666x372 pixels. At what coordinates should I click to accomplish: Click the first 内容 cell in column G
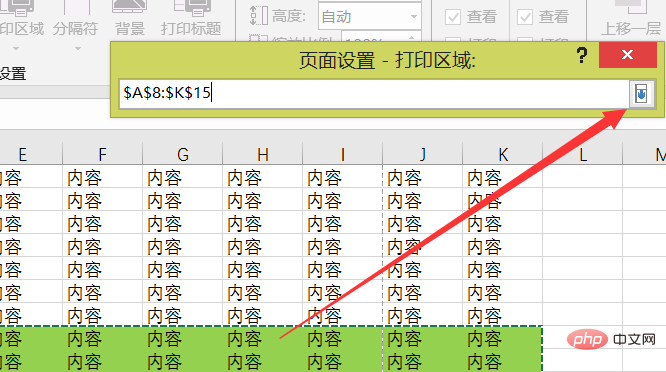pyautogui.click(x=183, y=177)
